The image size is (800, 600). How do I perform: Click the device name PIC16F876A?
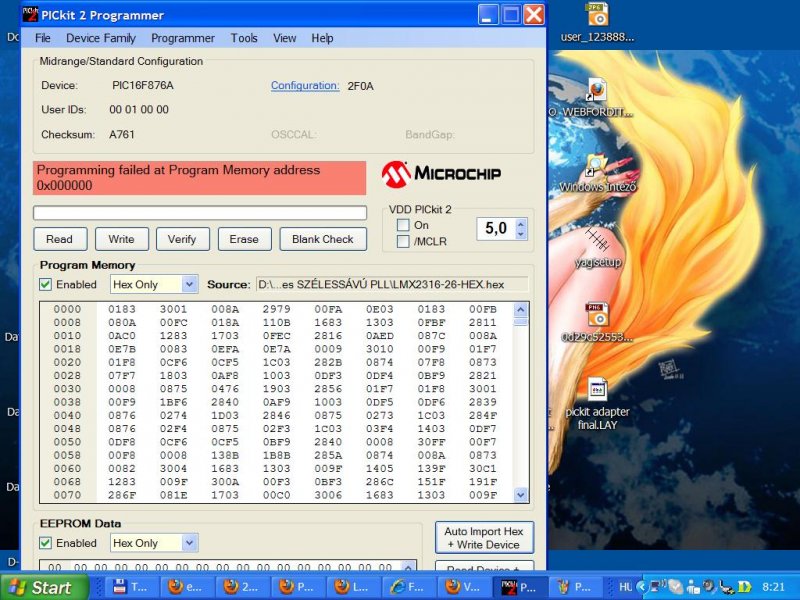coord(142,85)
